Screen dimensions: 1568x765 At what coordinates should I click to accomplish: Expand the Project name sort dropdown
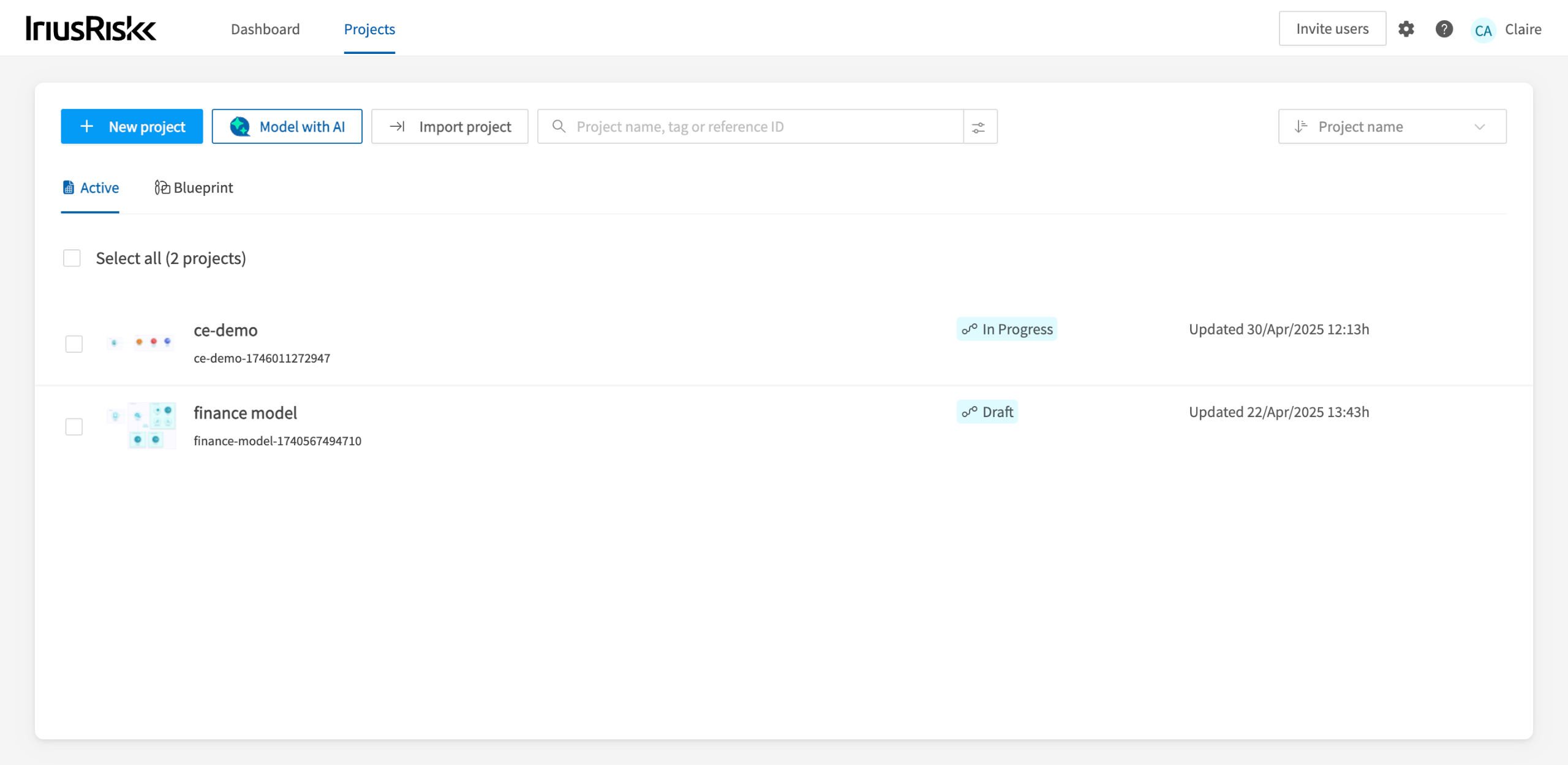tap(1479, 127)
